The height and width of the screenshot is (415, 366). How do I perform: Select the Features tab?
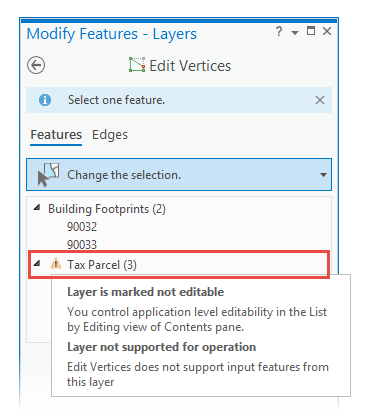[56, 135]
